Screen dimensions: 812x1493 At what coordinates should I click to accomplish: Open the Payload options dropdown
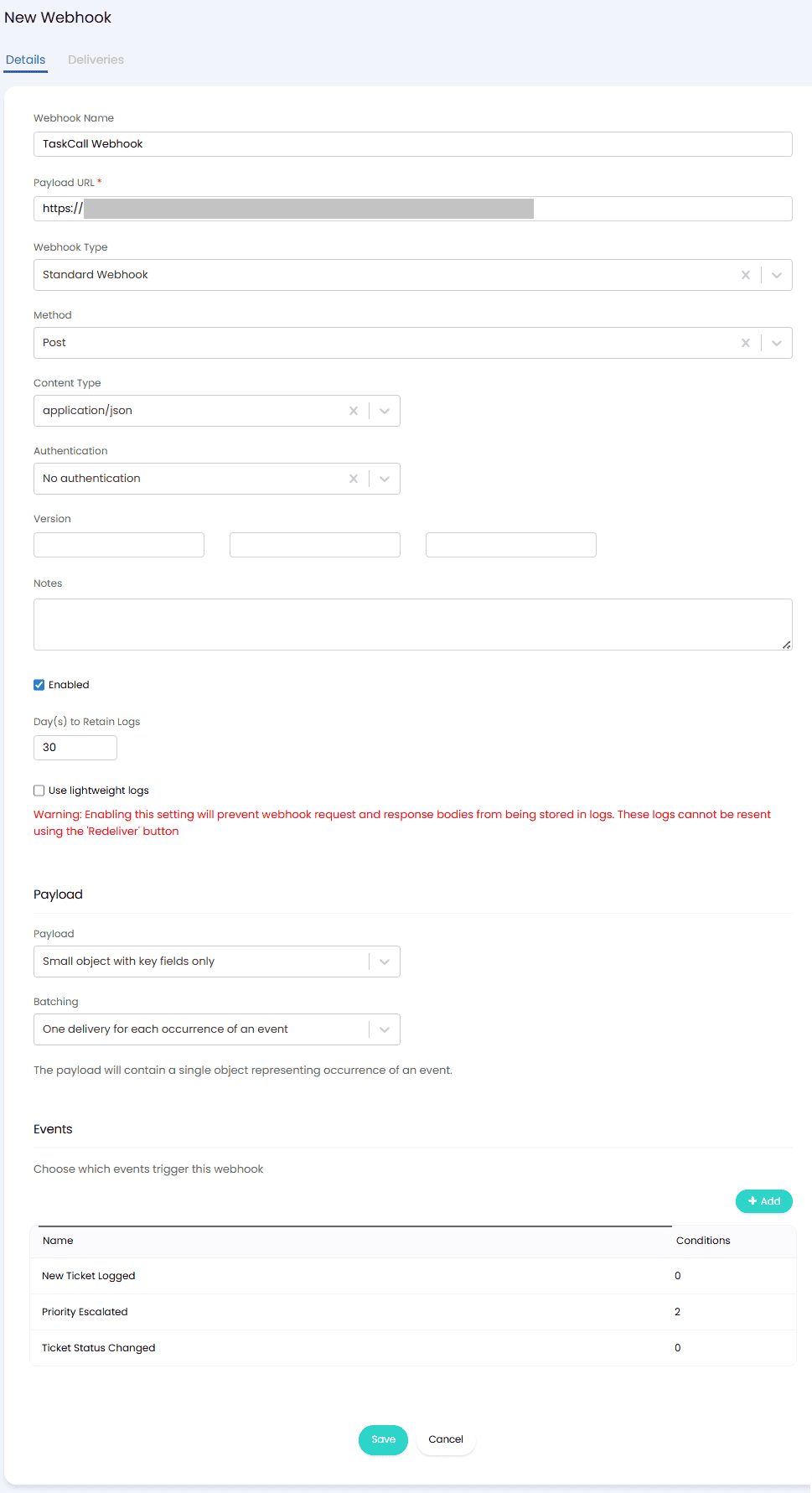pos(384,961)
